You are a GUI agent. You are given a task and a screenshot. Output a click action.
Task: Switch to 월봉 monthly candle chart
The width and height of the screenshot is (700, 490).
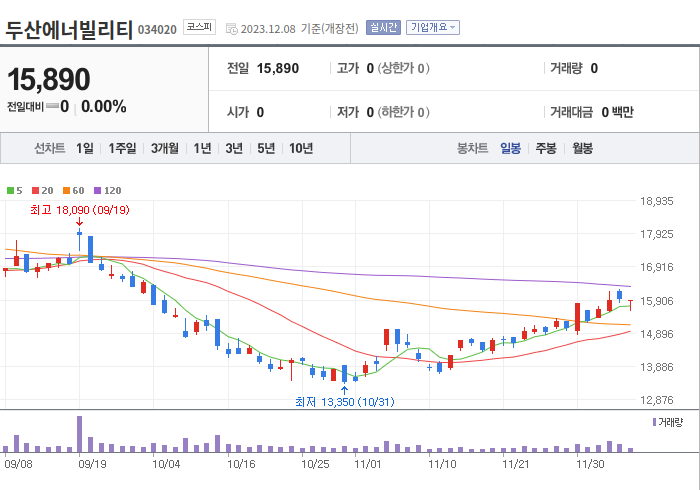click(582, 148)
